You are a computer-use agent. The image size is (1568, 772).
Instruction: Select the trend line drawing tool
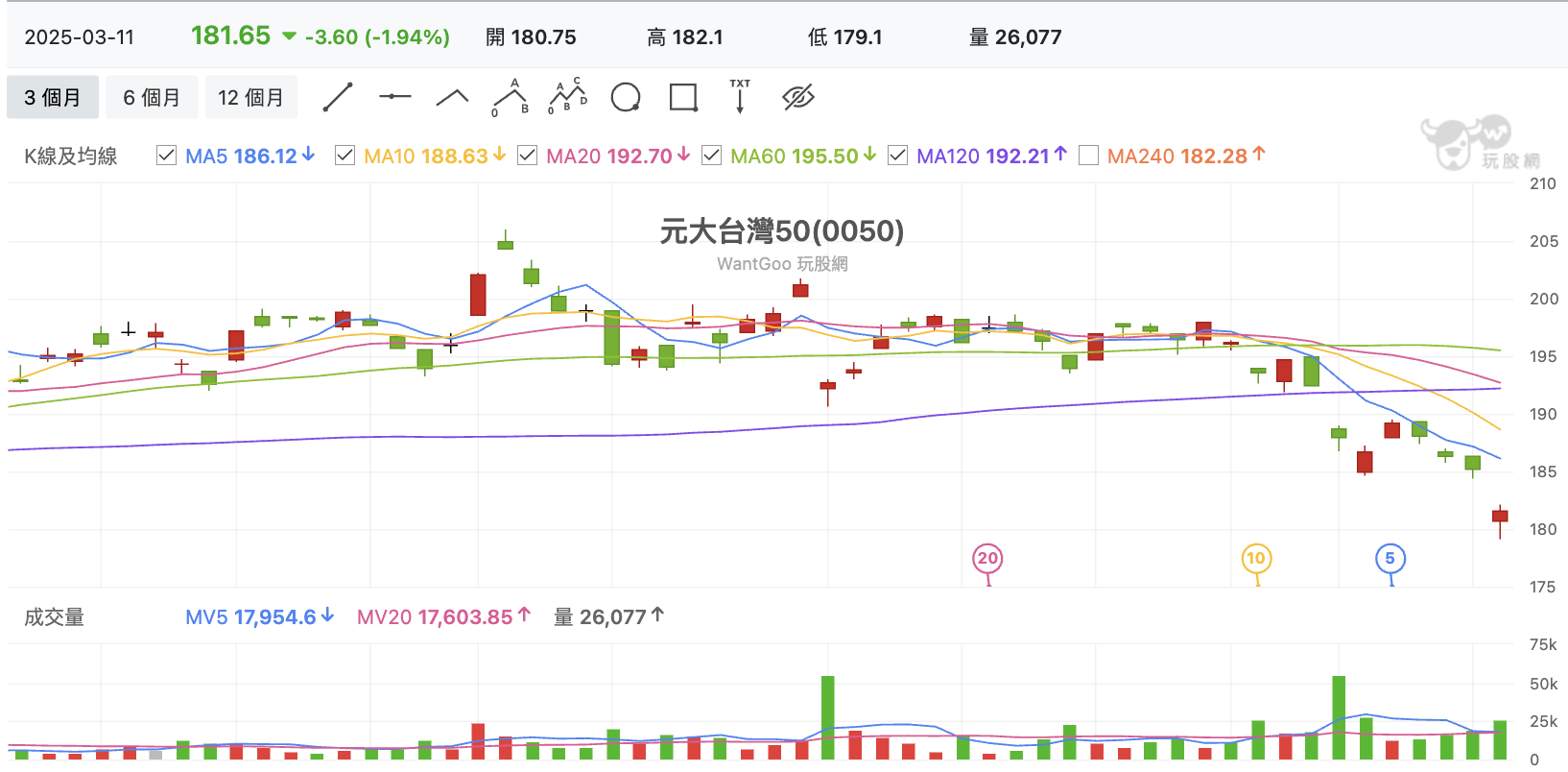338,97
